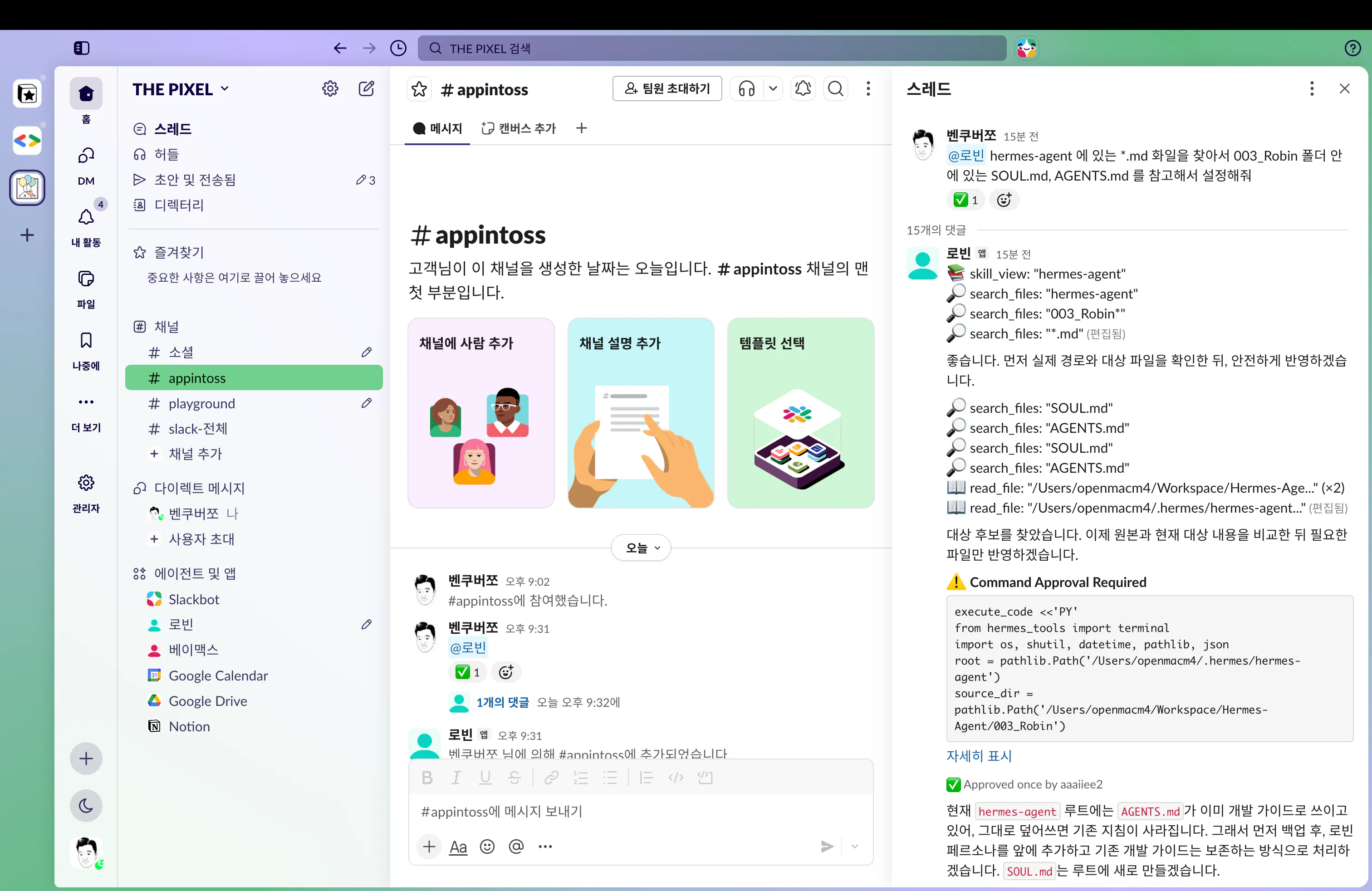The width and height of the screenshot is (1372, 891).
Task: Mention someone with the @ icon
Action: [516, 847]
